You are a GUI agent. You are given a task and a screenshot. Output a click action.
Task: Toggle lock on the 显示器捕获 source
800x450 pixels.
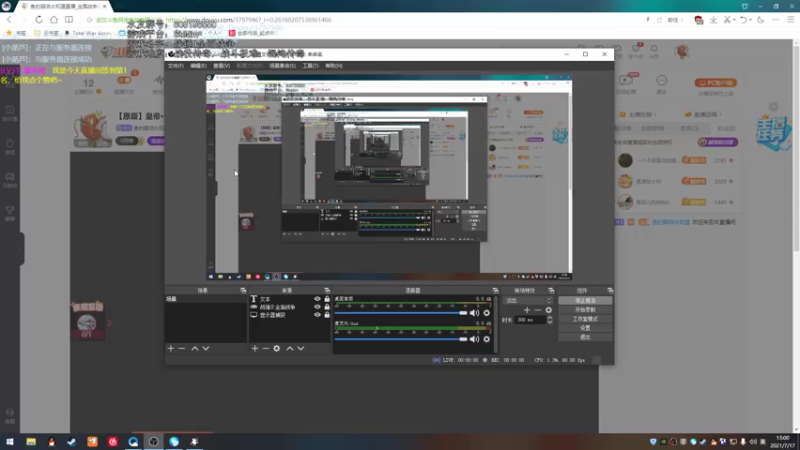click(x=327, y=315)
